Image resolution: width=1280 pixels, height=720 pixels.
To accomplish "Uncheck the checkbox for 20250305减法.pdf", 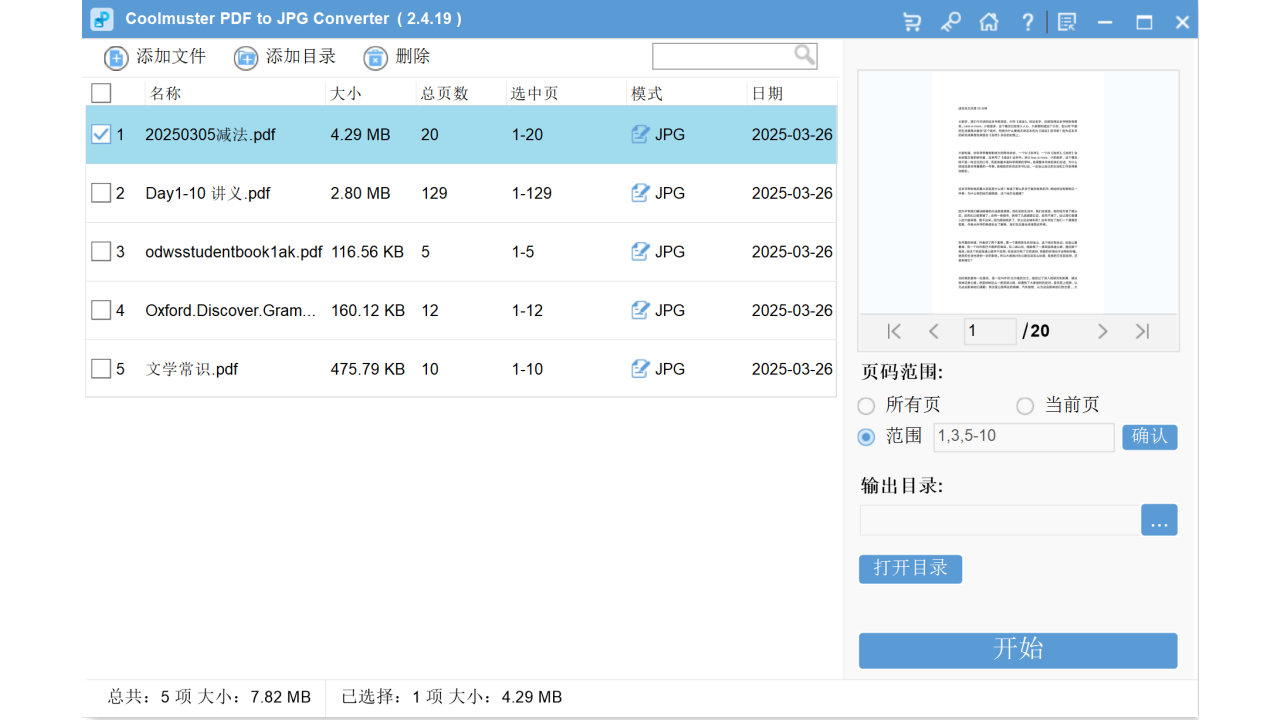I will pos(100,133).
